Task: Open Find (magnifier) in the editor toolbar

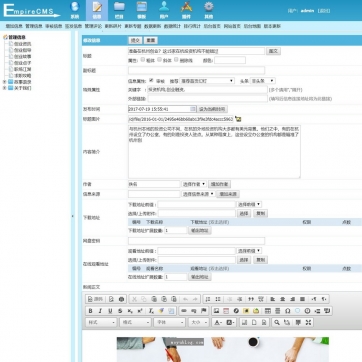Action: point(277,322)
